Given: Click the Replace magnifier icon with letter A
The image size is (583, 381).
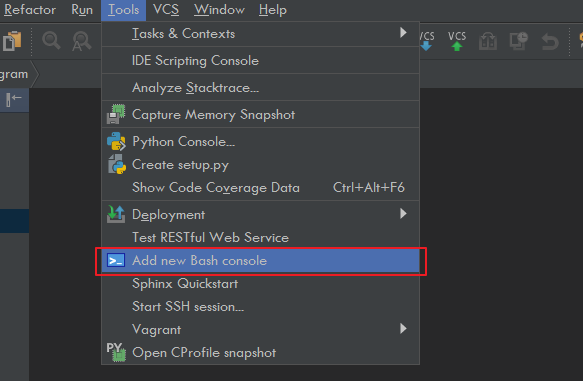Looking at the screenshot, I should point(81,41).
